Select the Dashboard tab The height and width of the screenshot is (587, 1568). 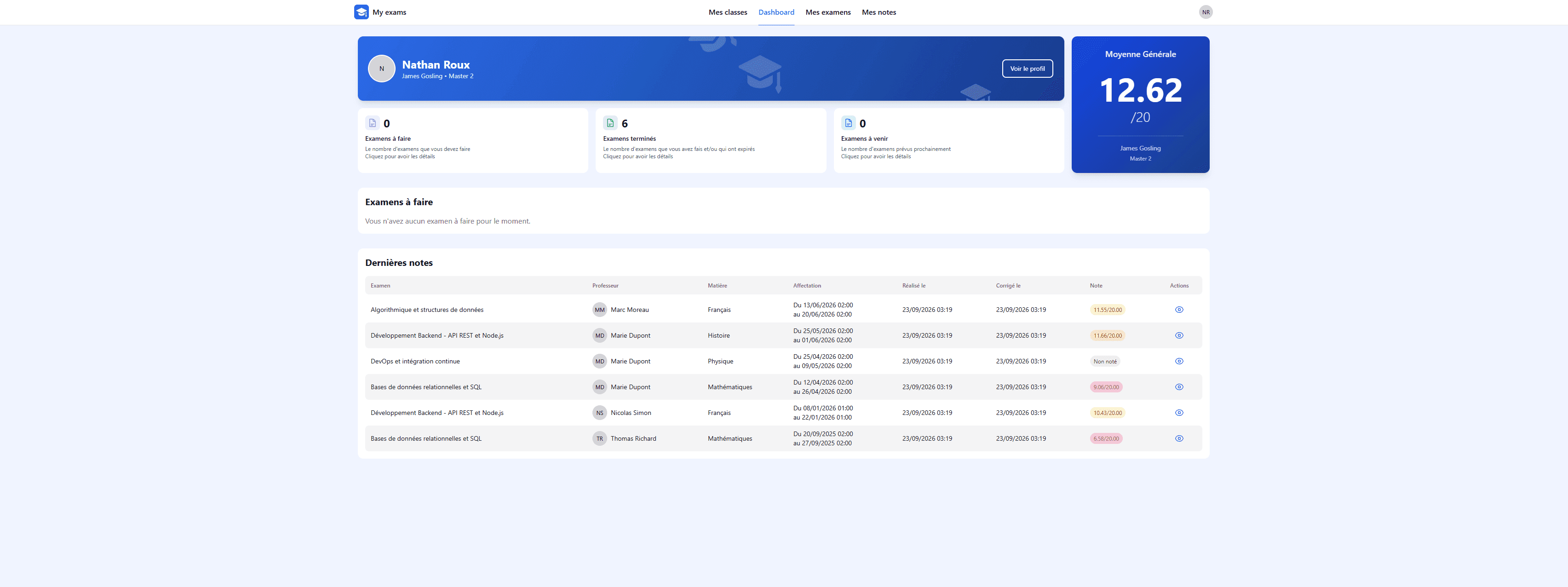pyautogui.click(x=776, y=12)
